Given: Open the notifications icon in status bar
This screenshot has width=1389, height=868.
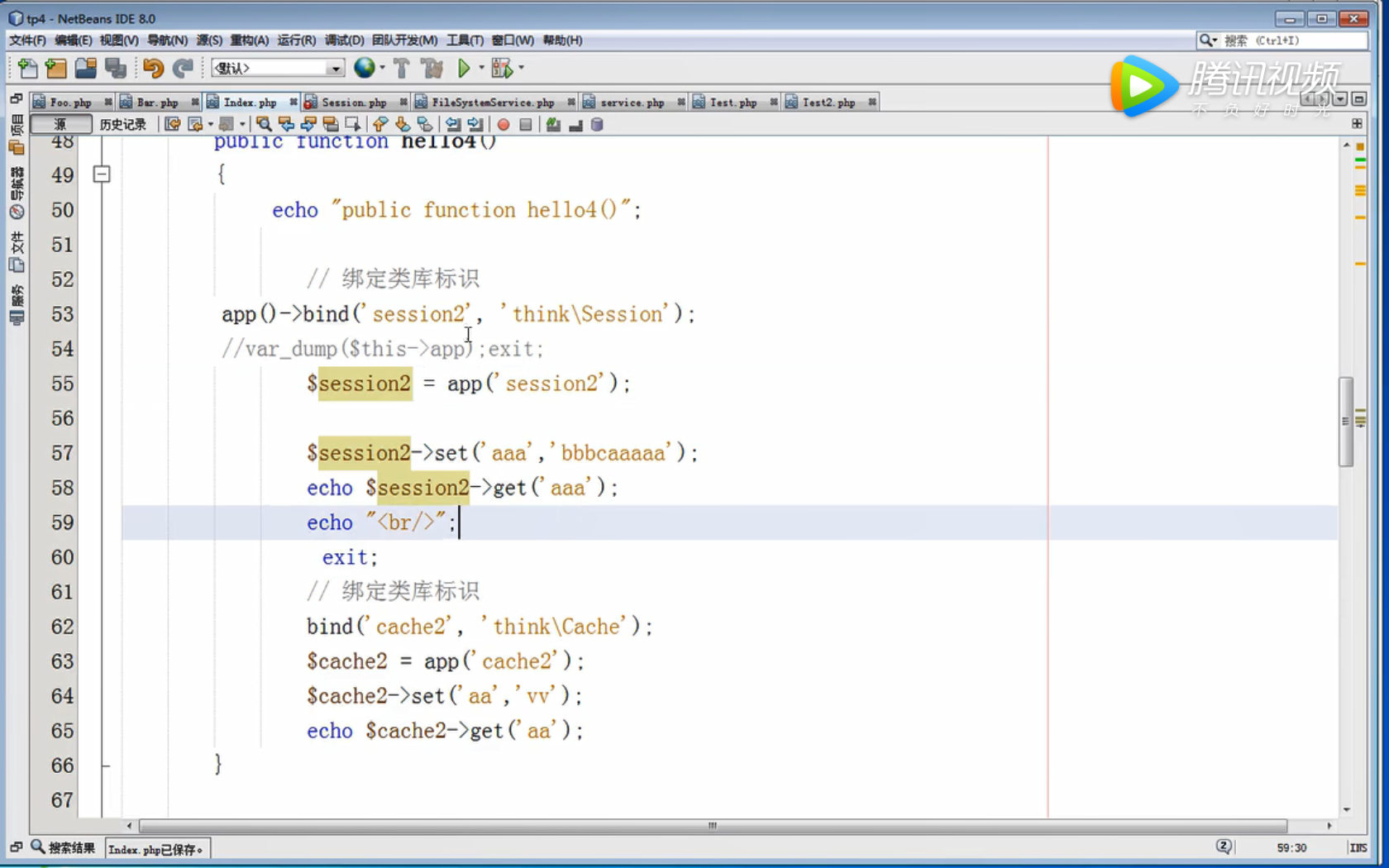Looking at the screenshot, I should [1224, 847].
